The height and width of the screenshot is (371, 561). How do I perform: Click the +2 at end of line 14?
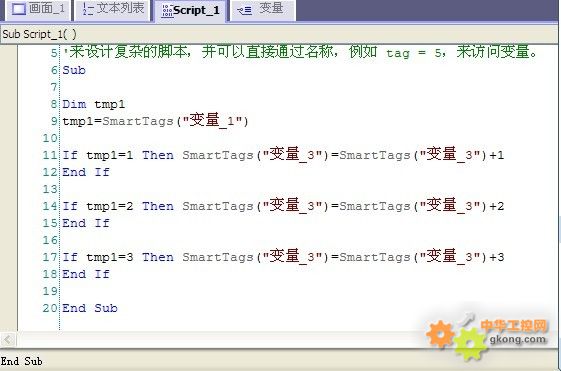(497, 206)
